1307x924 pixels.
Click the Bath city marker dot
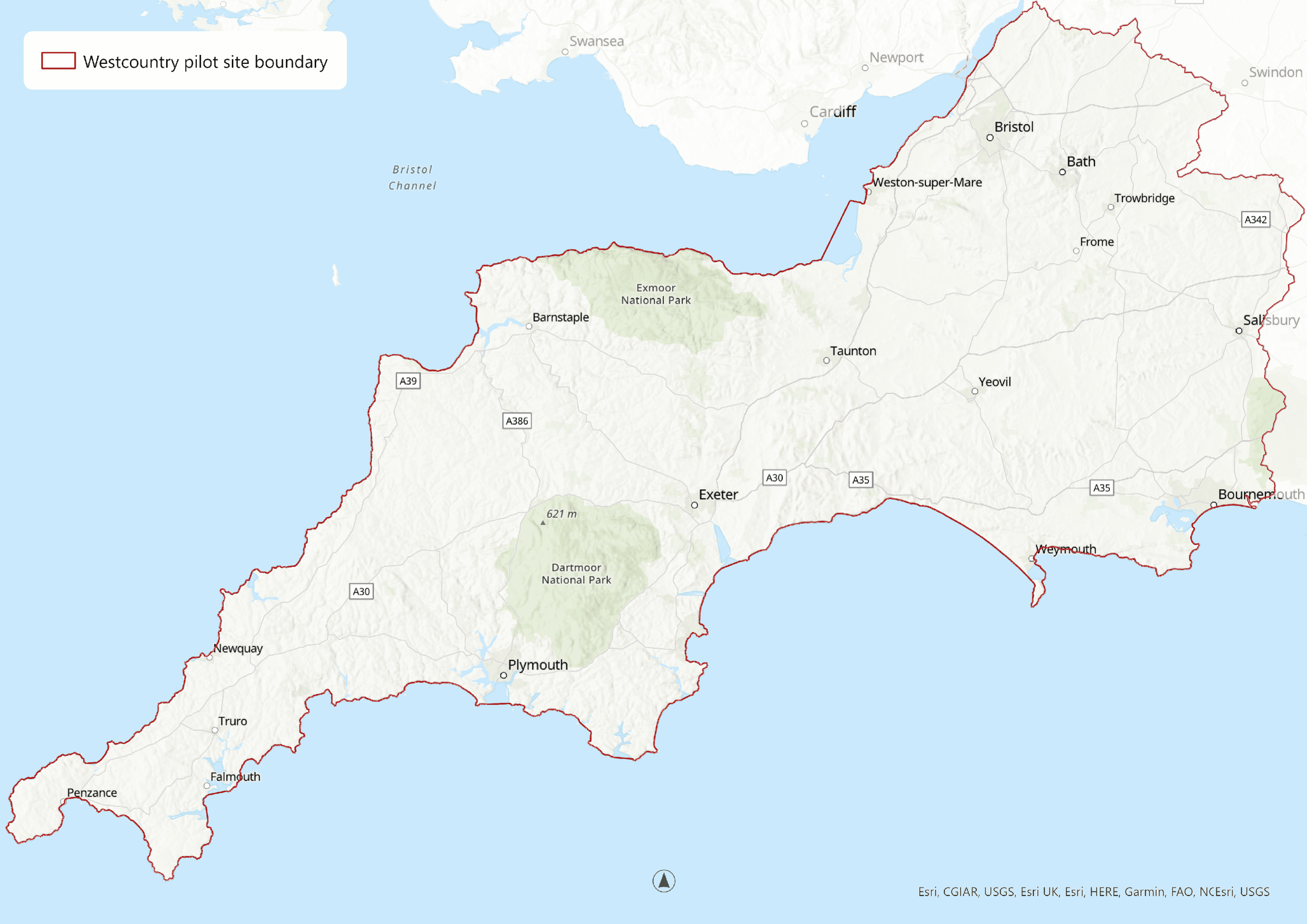(x=1062, y=172)
